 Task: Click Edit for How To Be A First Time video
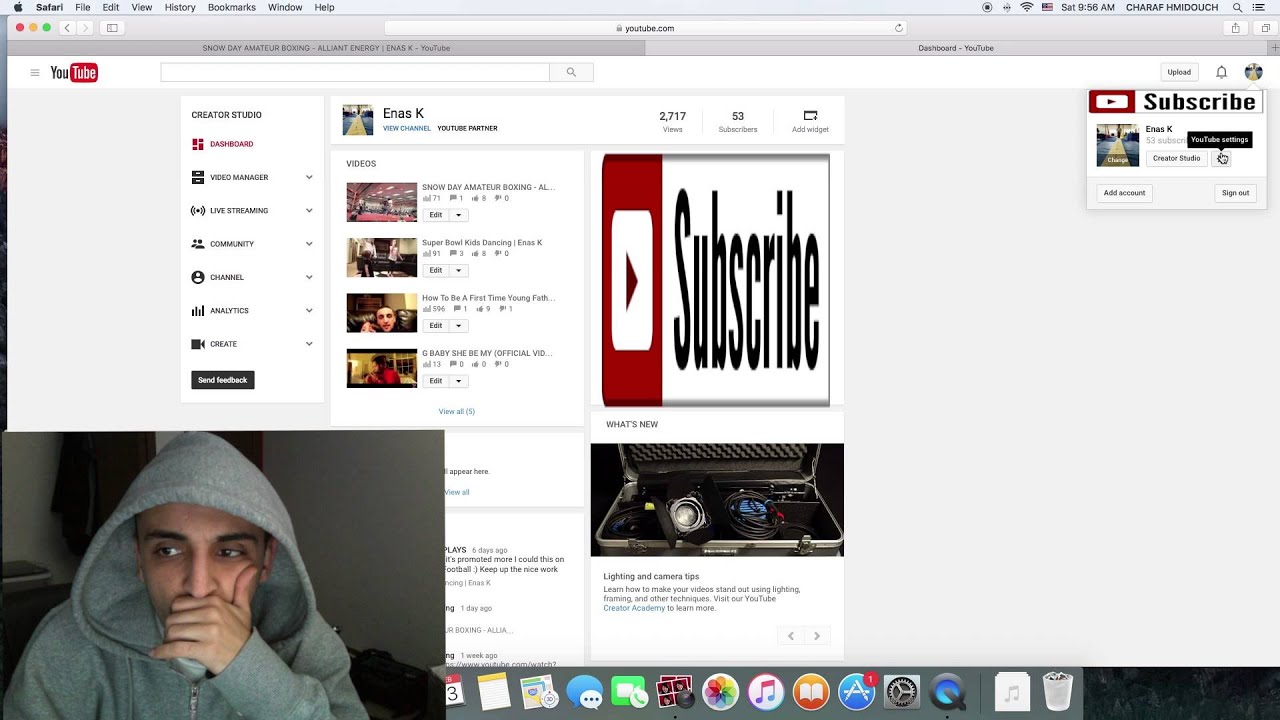[435, 326]
